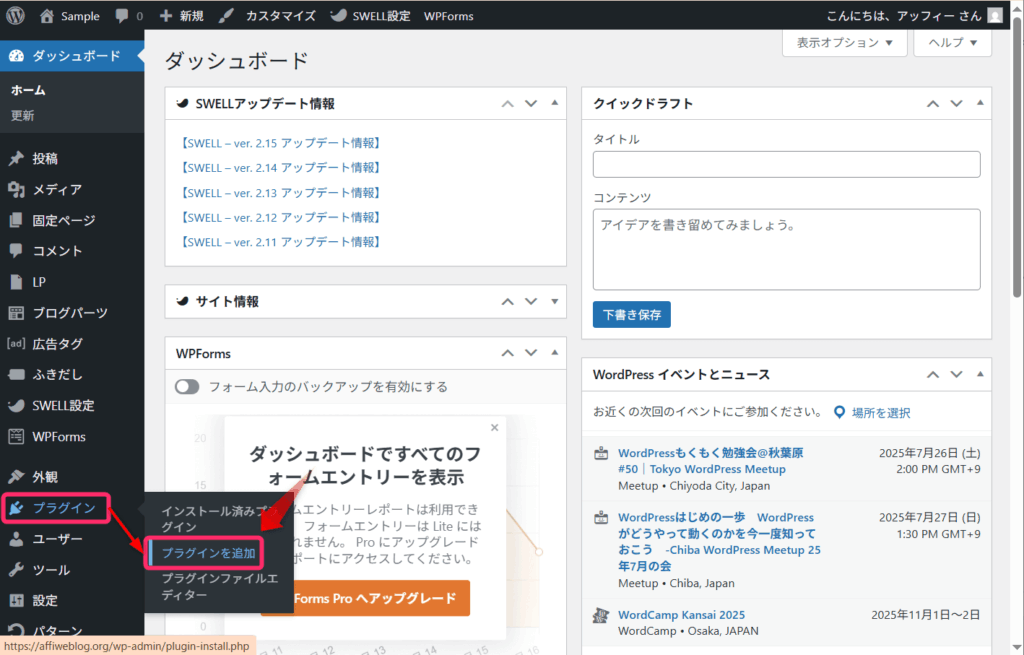Screen dimensions: 1024x655
Task: Click the ユーザー person icon
Action: (x=16, y=539)
